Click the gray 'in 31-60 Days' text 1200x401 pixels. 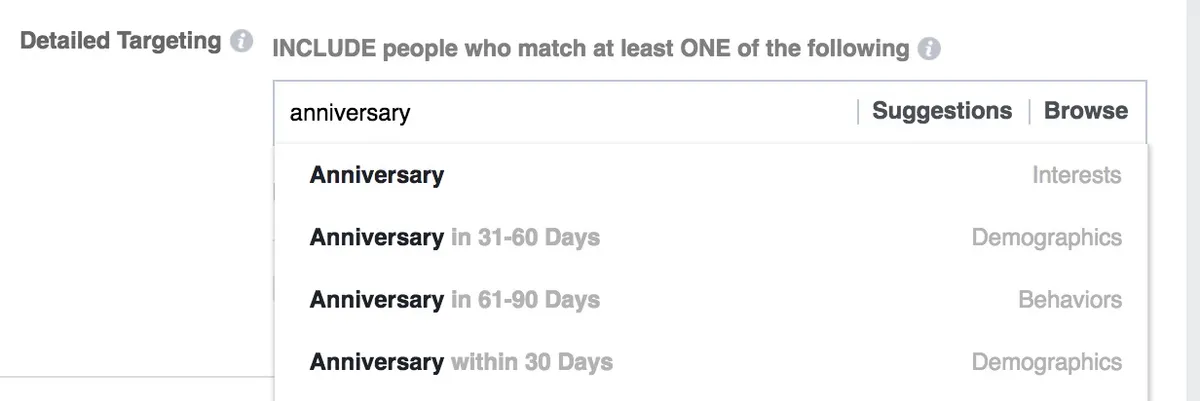(526, 238)
